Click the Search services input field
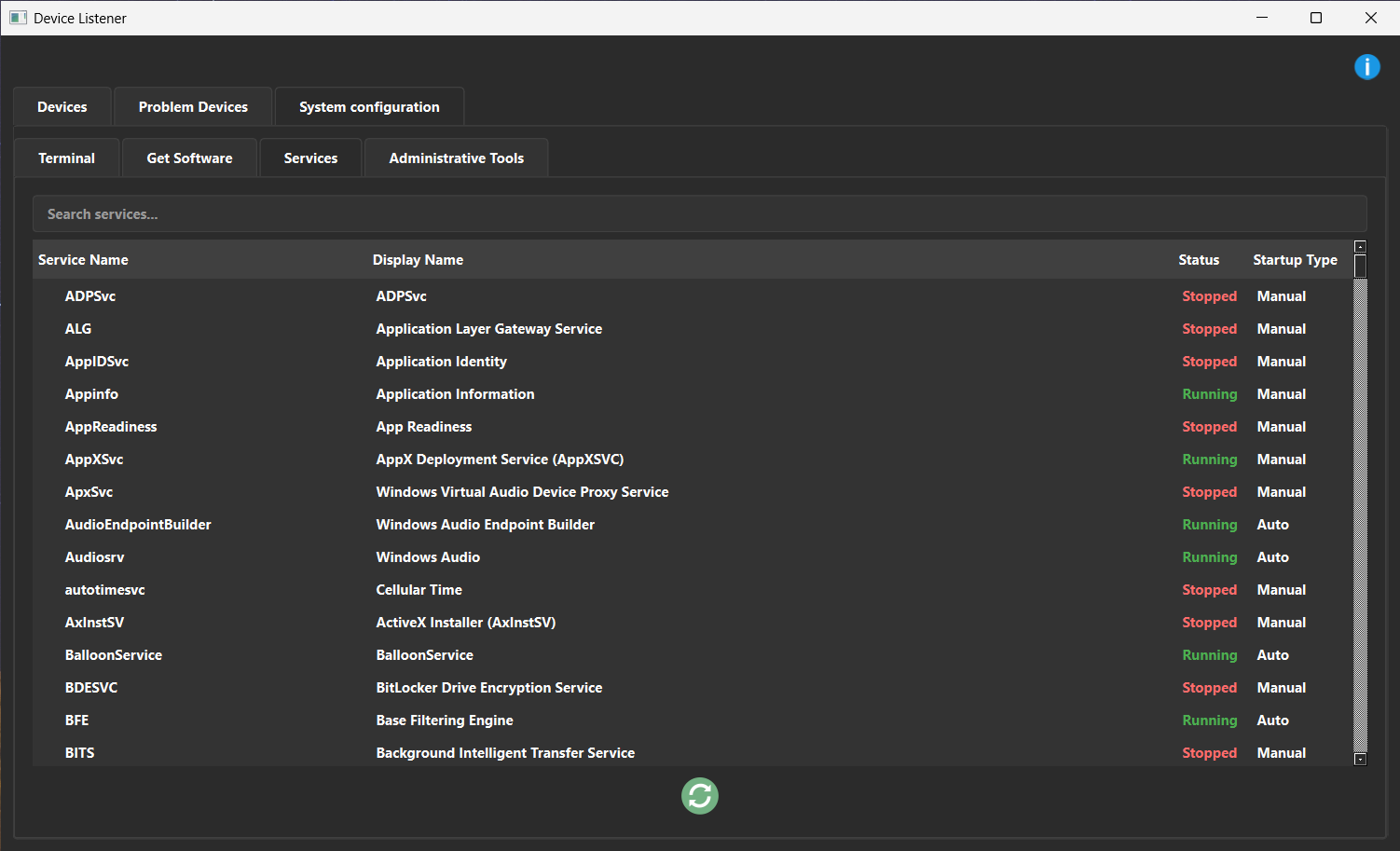 699,214
